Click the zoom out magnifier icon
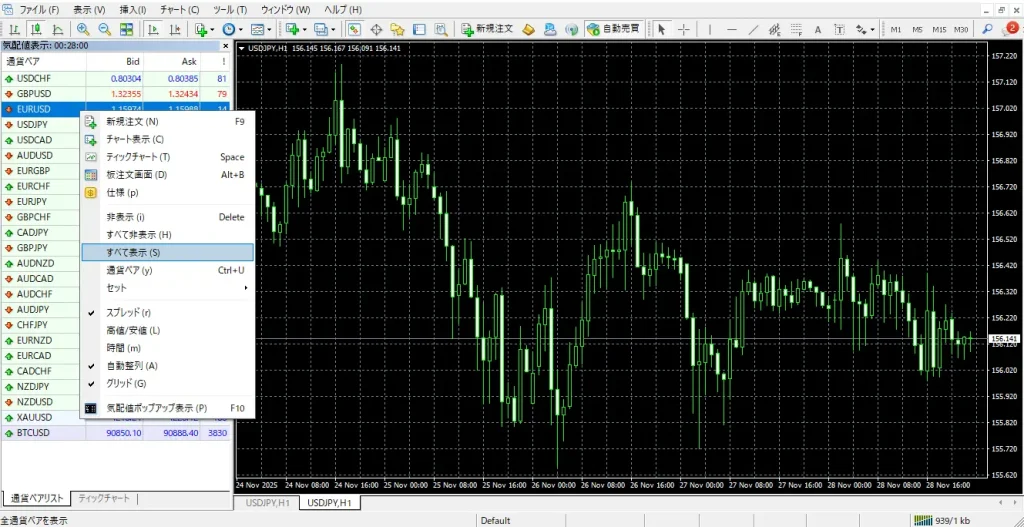Image resolution: width=1024 pixels, height=527 pixels. pos(102,29)
